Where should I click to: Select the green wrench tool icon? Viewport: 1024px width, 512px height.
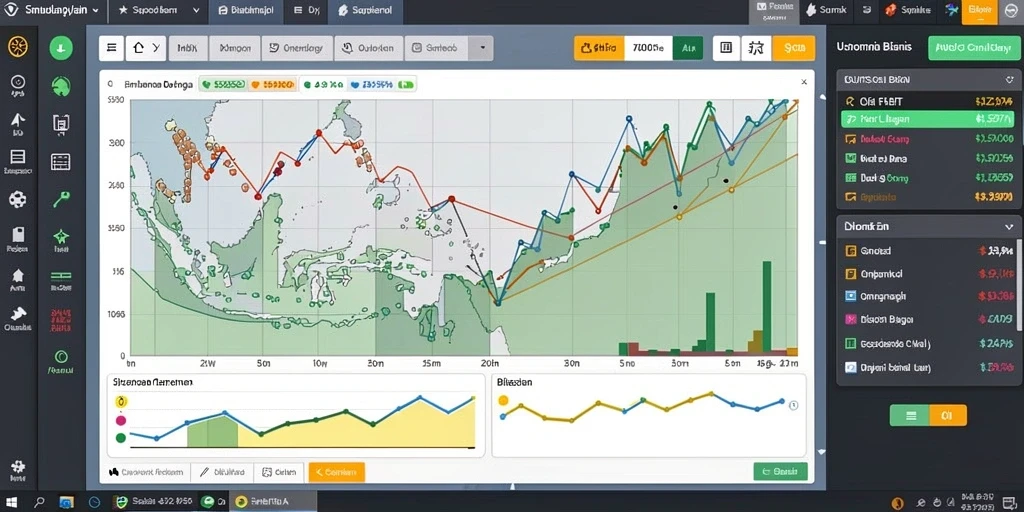[x=61, y=199]
